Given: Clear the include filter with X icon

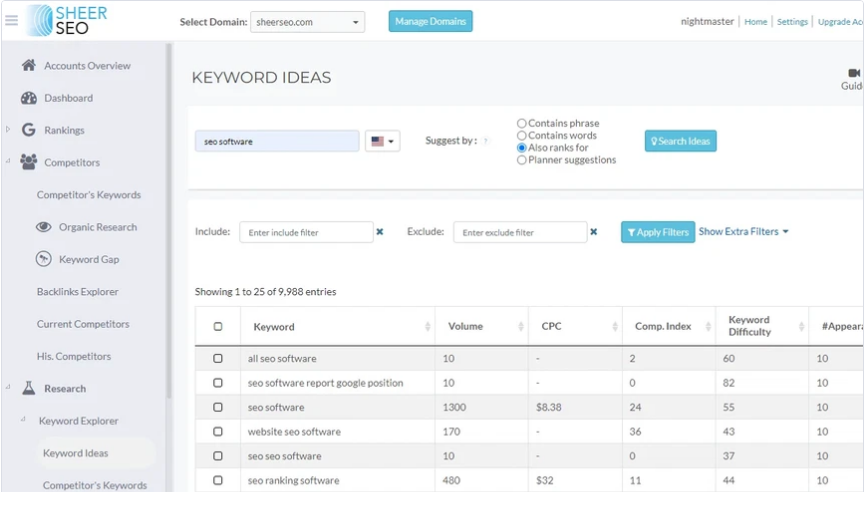Looking at the screenshot, I should tap(380, 232).
